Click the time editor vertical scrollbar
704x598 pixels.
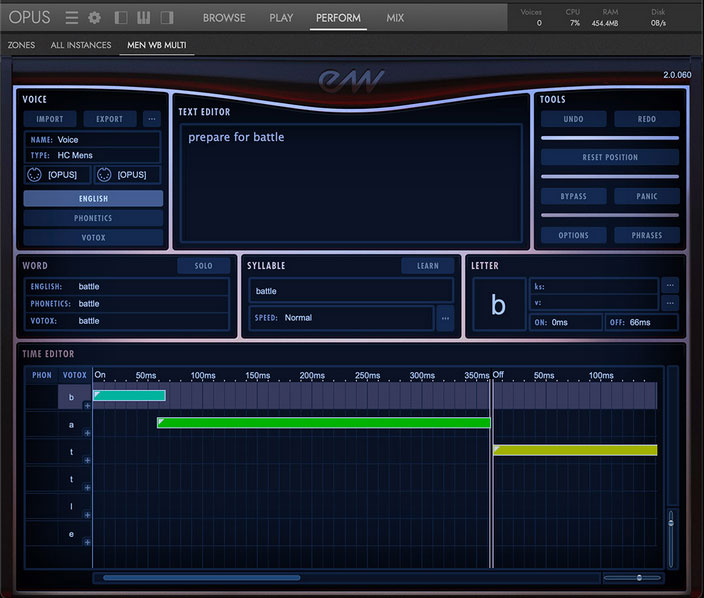pyautogui.click(x=672, y=436)
